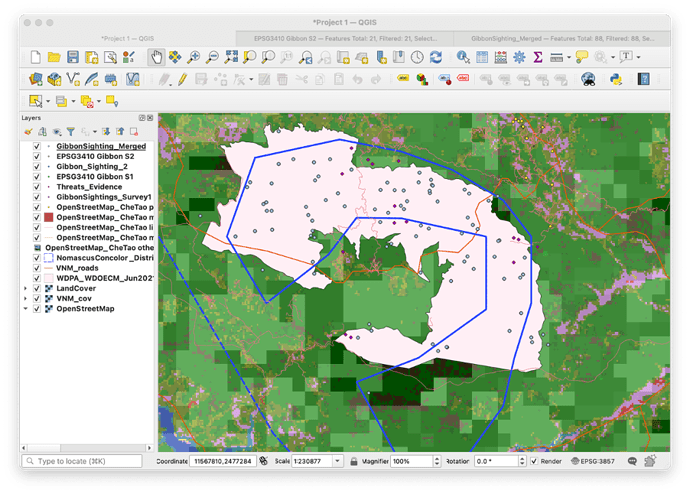Click the New Shapefile Layer icon
Screen dimensions: 690x494
(x=73, y=79)
